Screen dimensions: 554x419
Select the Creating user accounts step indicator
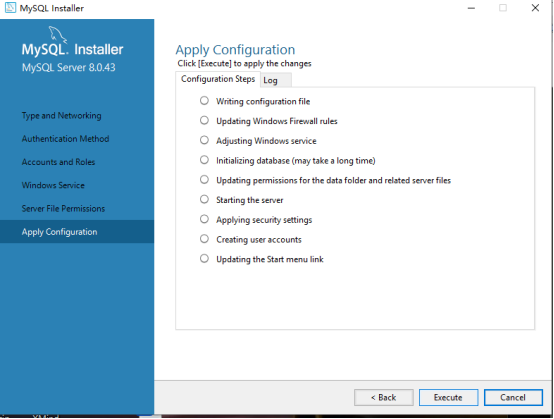pyautogui.click(x=204, y=239)
